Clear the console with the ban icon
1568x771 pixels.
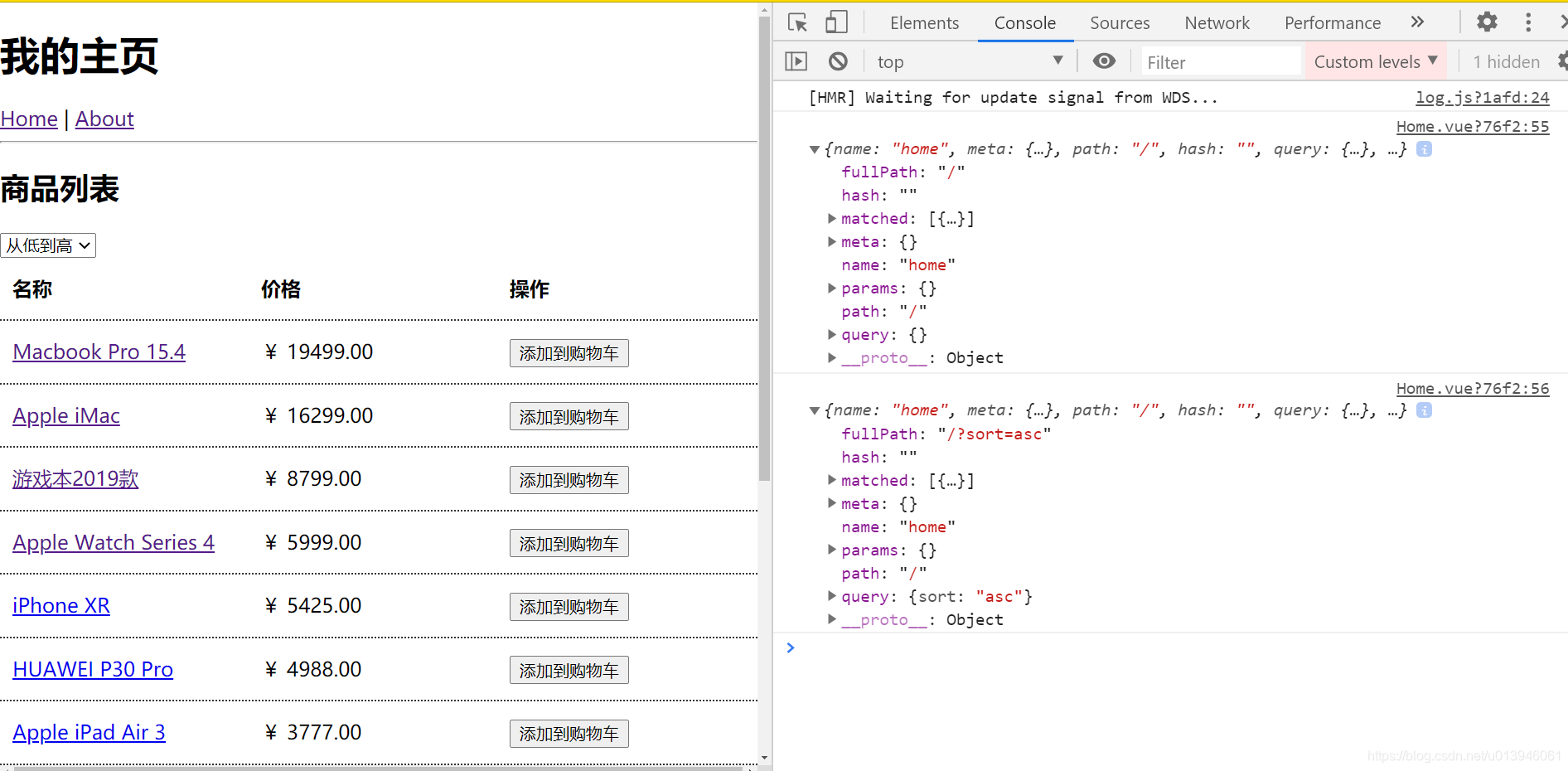pyautogui.click(x=838, y=61)
